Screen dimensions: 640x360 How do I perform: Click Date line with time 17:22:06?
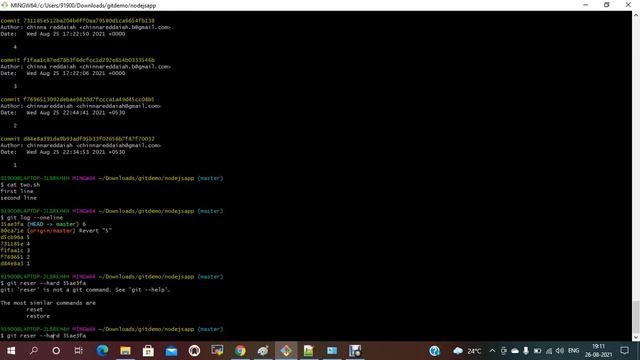click(x=63, y=73)
